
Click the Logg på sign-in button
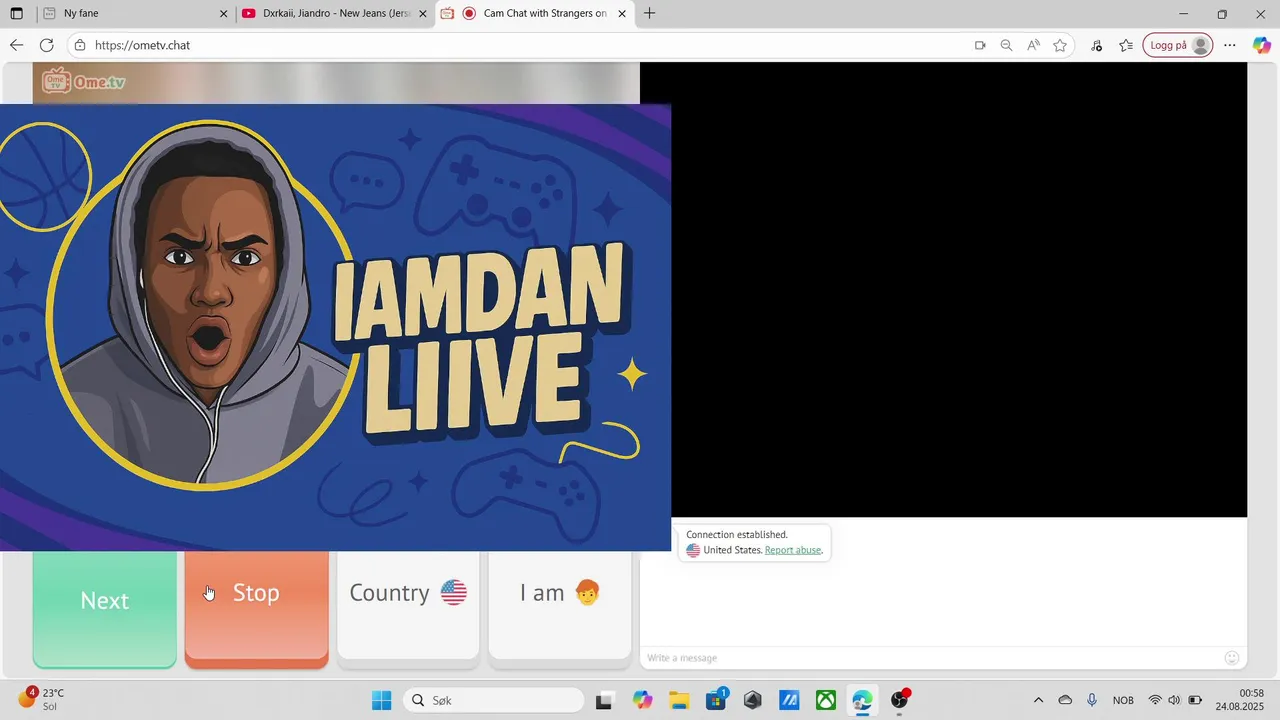[x=1178, y=45]
